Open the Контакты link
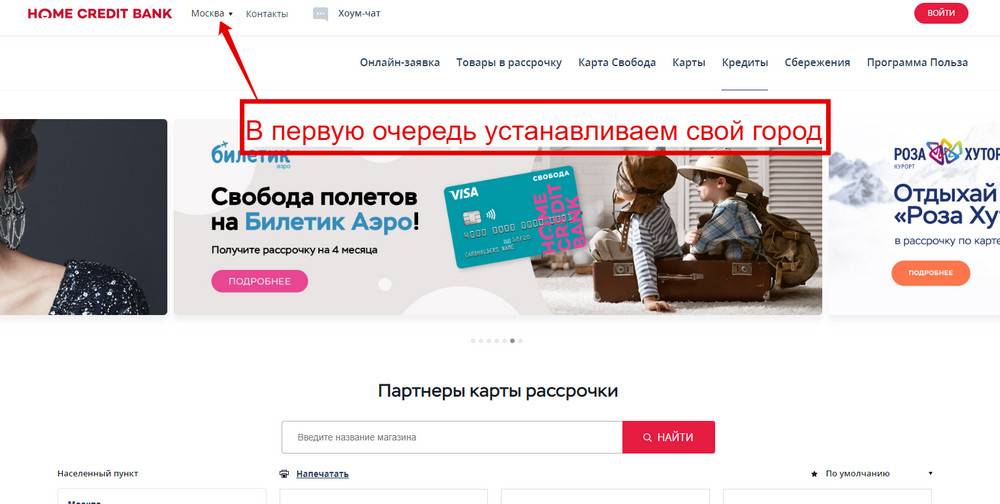The image size is (1000, 504). [x=267, y=13]
